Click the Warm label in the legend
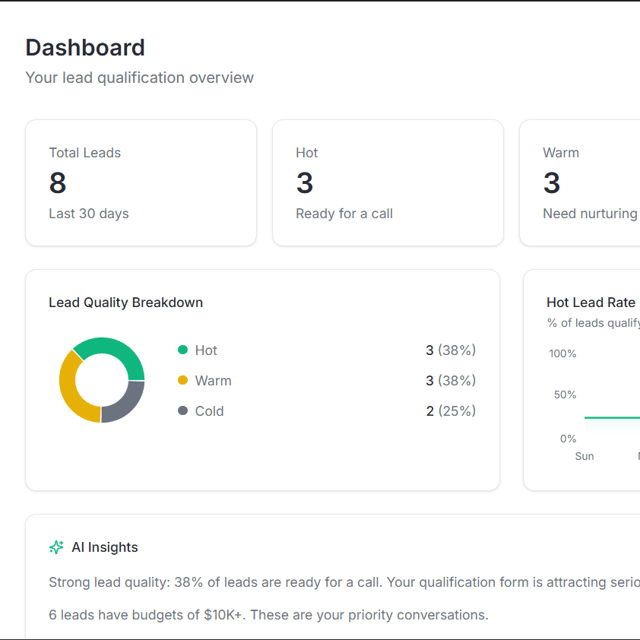This screenshot has height=640, width=640. (x=213, y=380)
